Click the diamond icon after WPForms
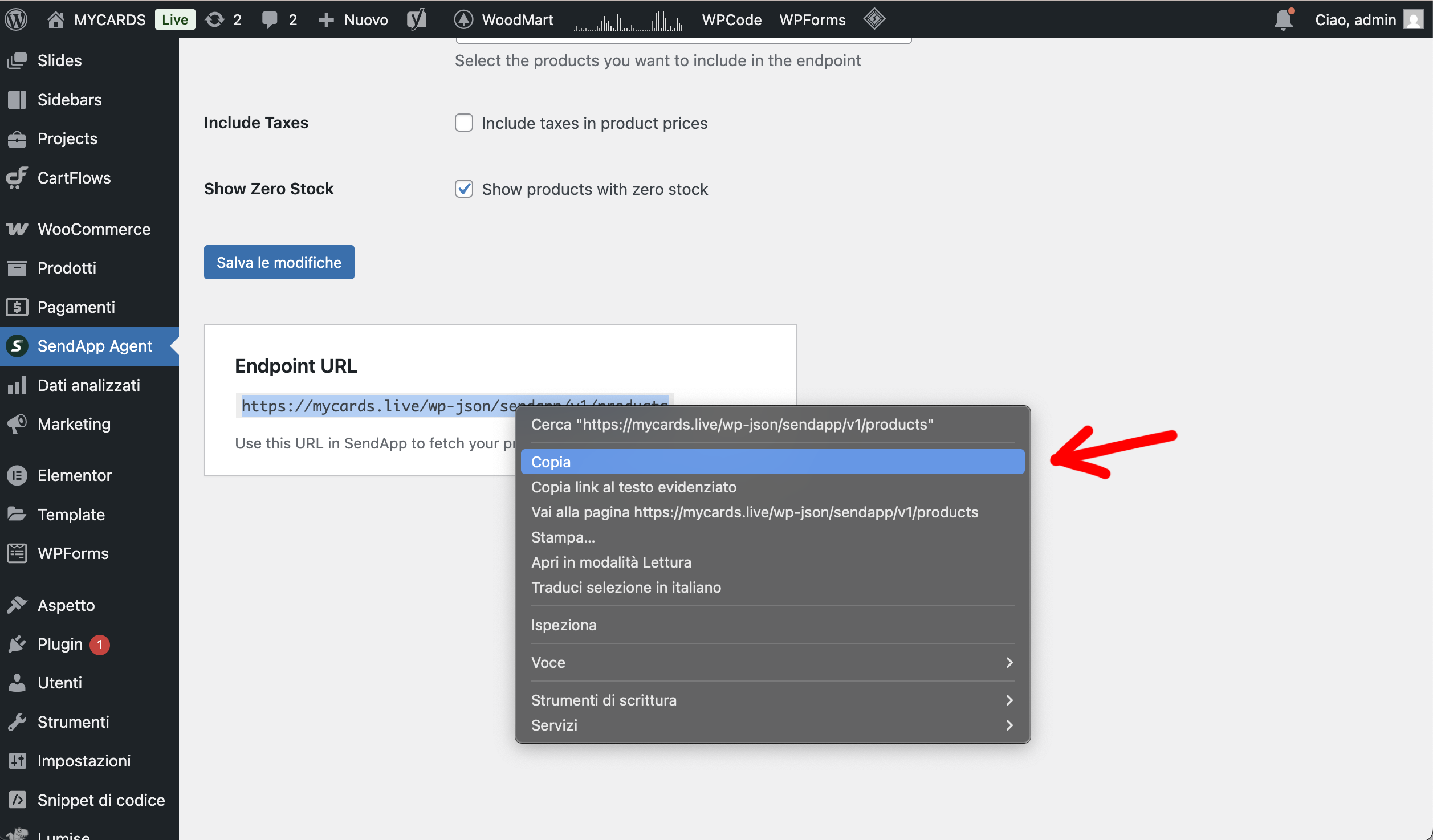Screen dimensions: 1433x840 (x=874, y=19)
